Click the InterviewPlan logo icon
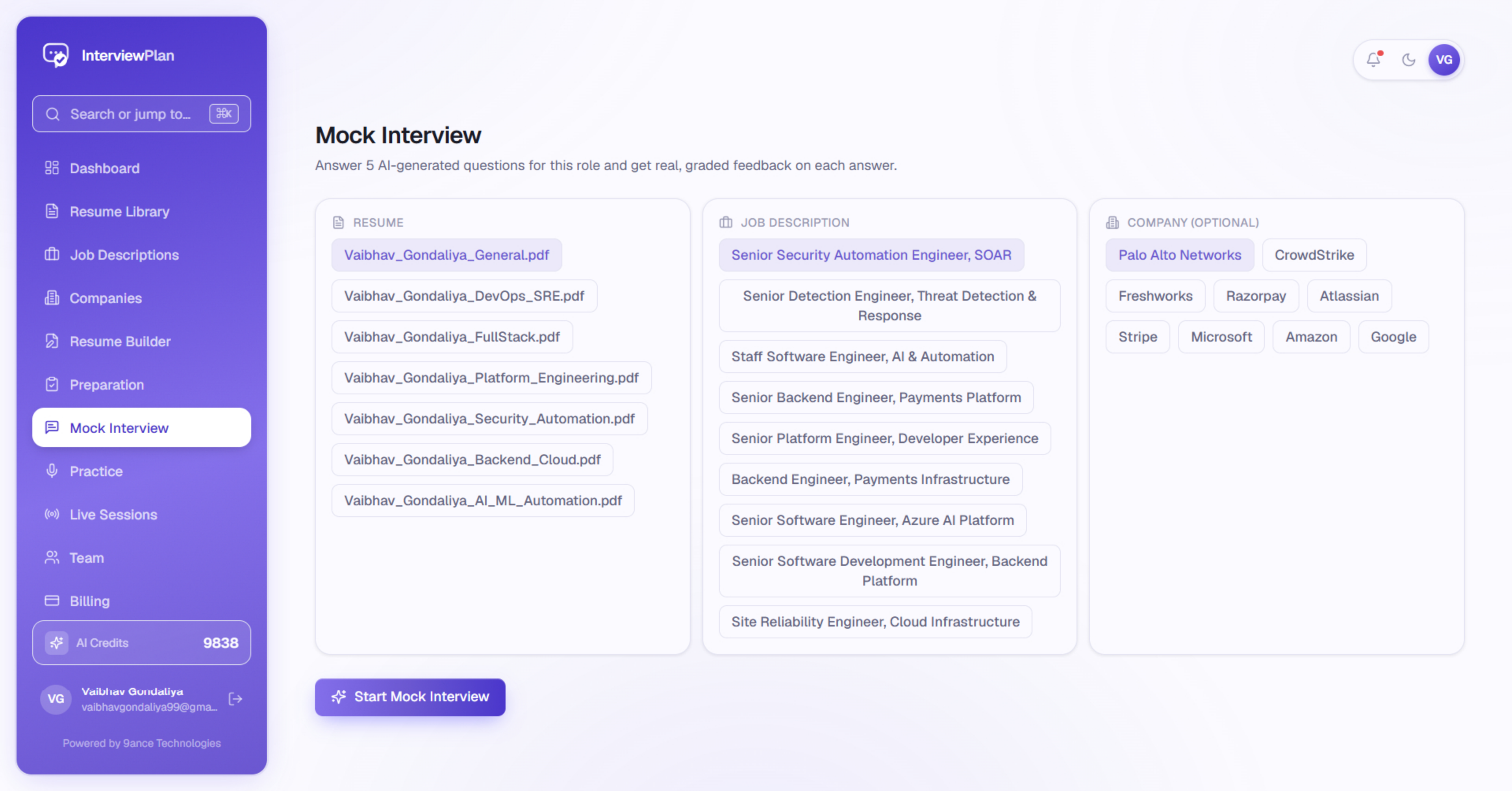Image resolution: width=1512 pixels, height=791 pixels. point(56,55)
